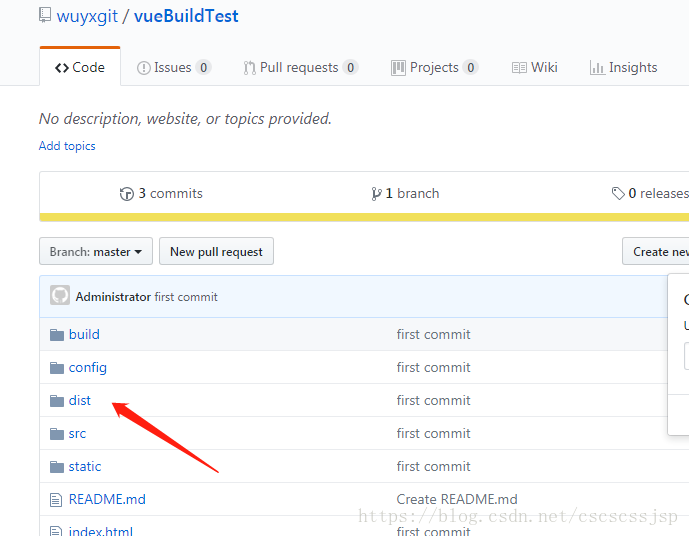This screenshot has height=536, width=689.
Task: Click the git branch icon
Action: click(376, 194)
